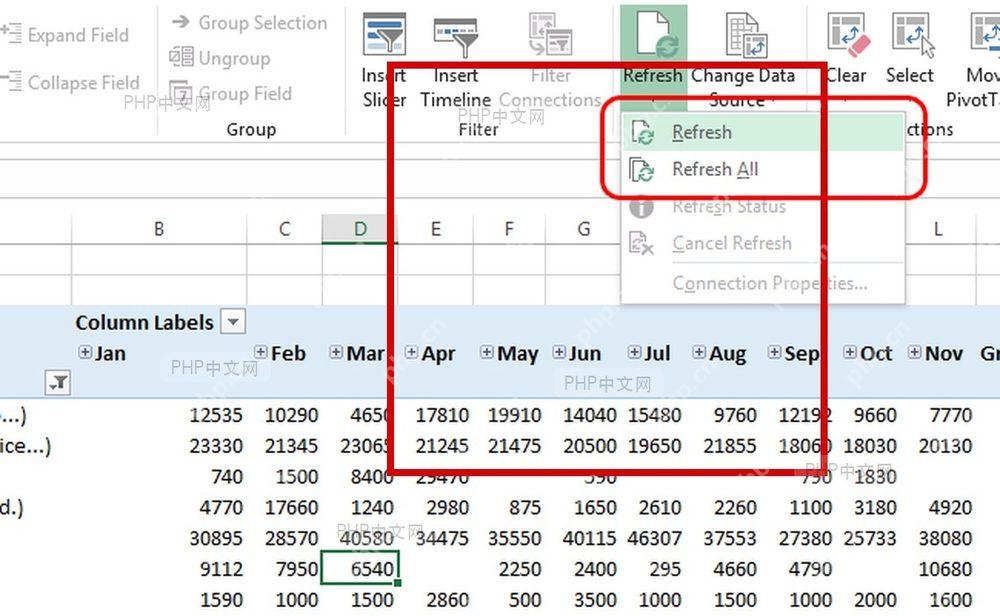The width and height of the screenshot is (1000, 616).
Task: Choose the highlighted Refresh entry in the menu
Action: point(763,133)
